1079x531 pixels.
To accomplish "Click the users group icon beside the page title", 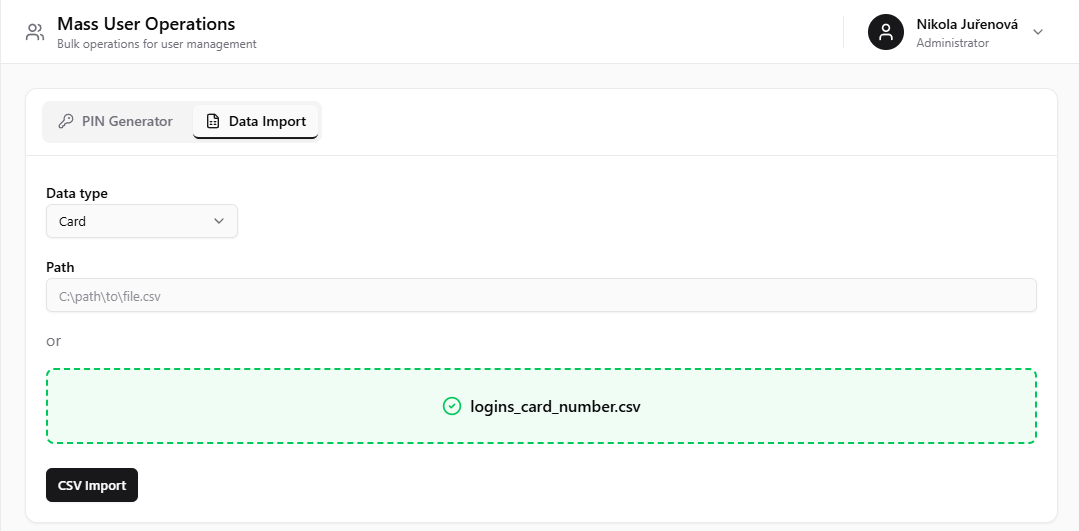I will tap(34, 32).
